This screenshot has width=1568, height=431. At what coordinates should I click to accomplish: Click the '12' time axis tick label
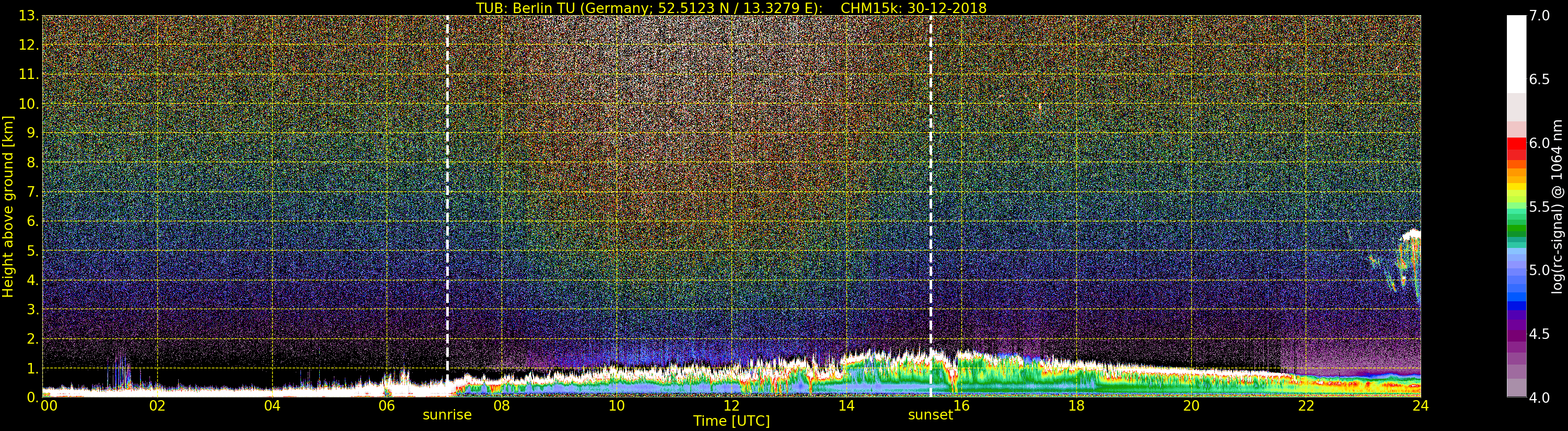(x=731, y=405)
